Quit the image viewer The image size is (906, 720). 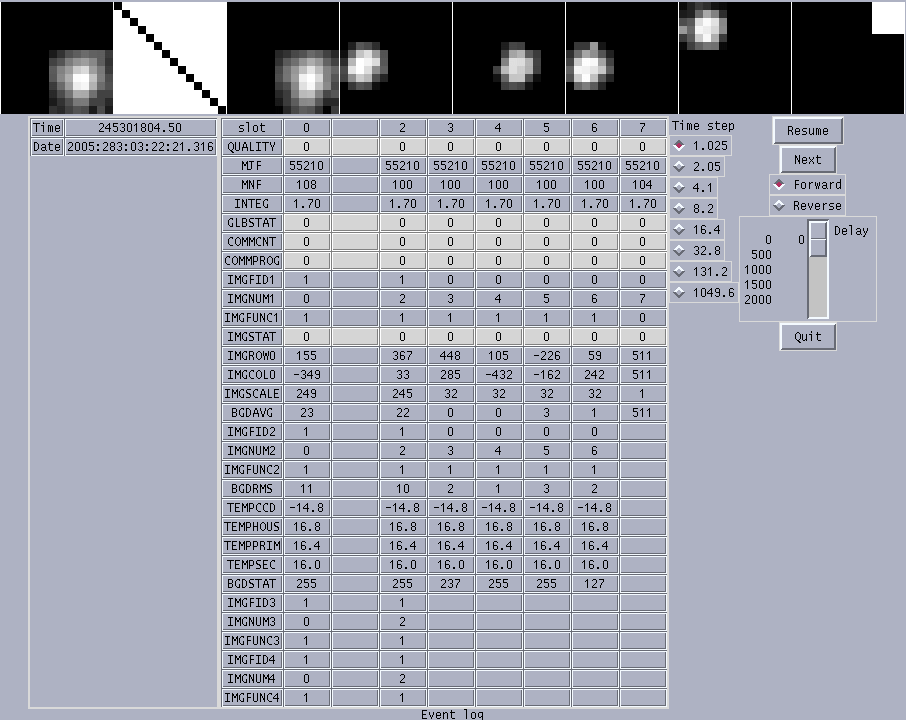807,336
